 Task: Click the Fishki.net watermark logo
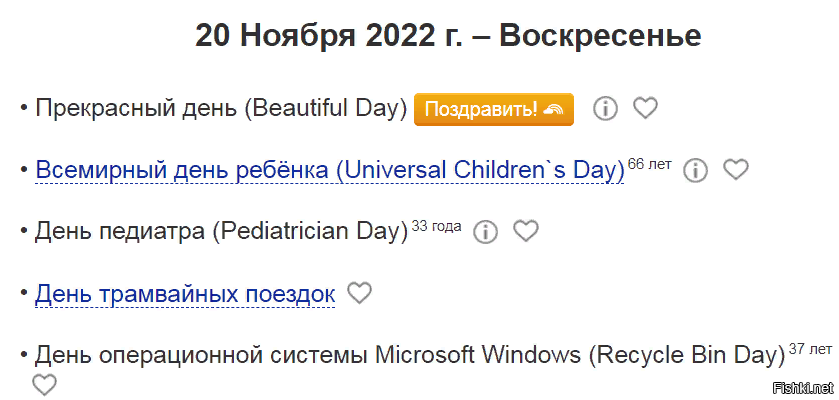(802, 387)
